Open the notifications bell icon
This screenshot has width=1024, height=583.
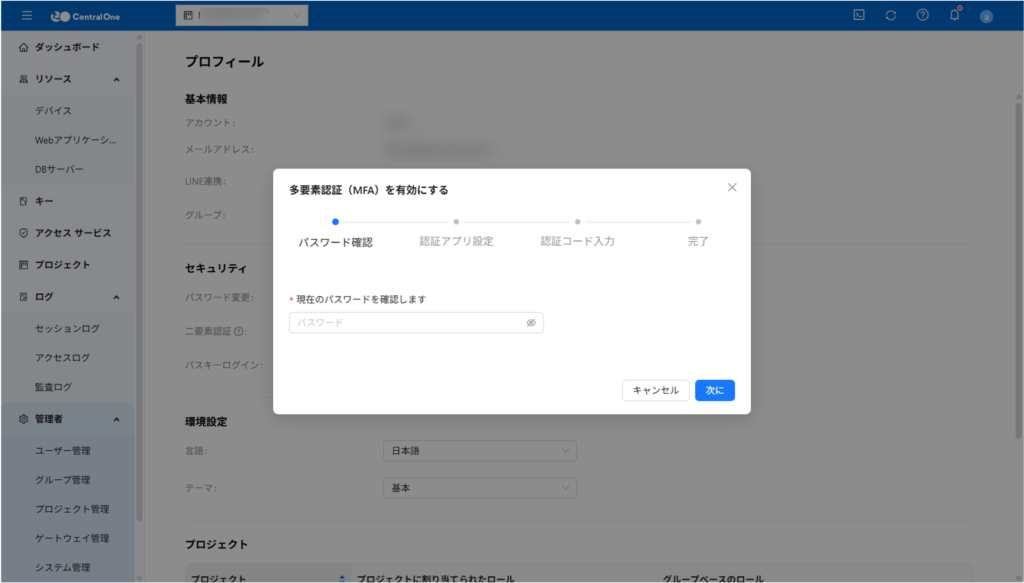(954, 15)
